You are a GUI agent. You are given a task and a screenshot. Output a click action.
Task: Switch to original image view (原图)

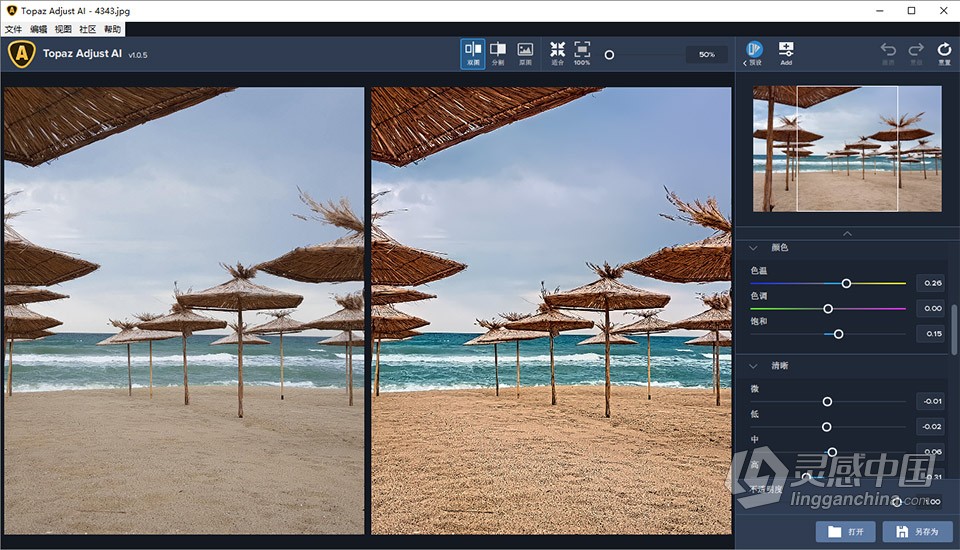525,54
